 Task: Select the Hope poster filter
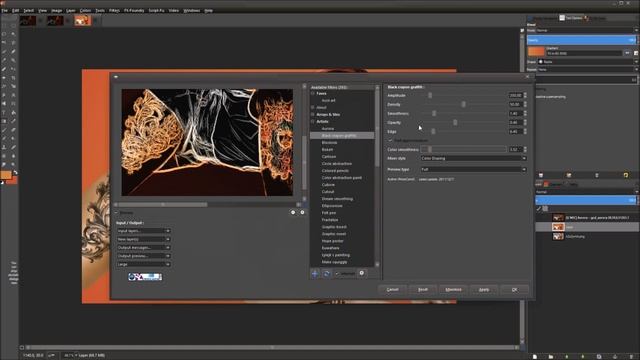point(333,241)
